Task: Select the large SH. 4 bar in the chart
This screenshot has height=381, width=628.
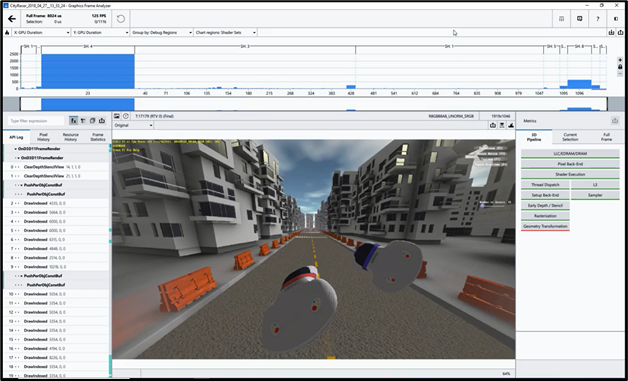Action: pyautogui.click(x=88, y=71)
